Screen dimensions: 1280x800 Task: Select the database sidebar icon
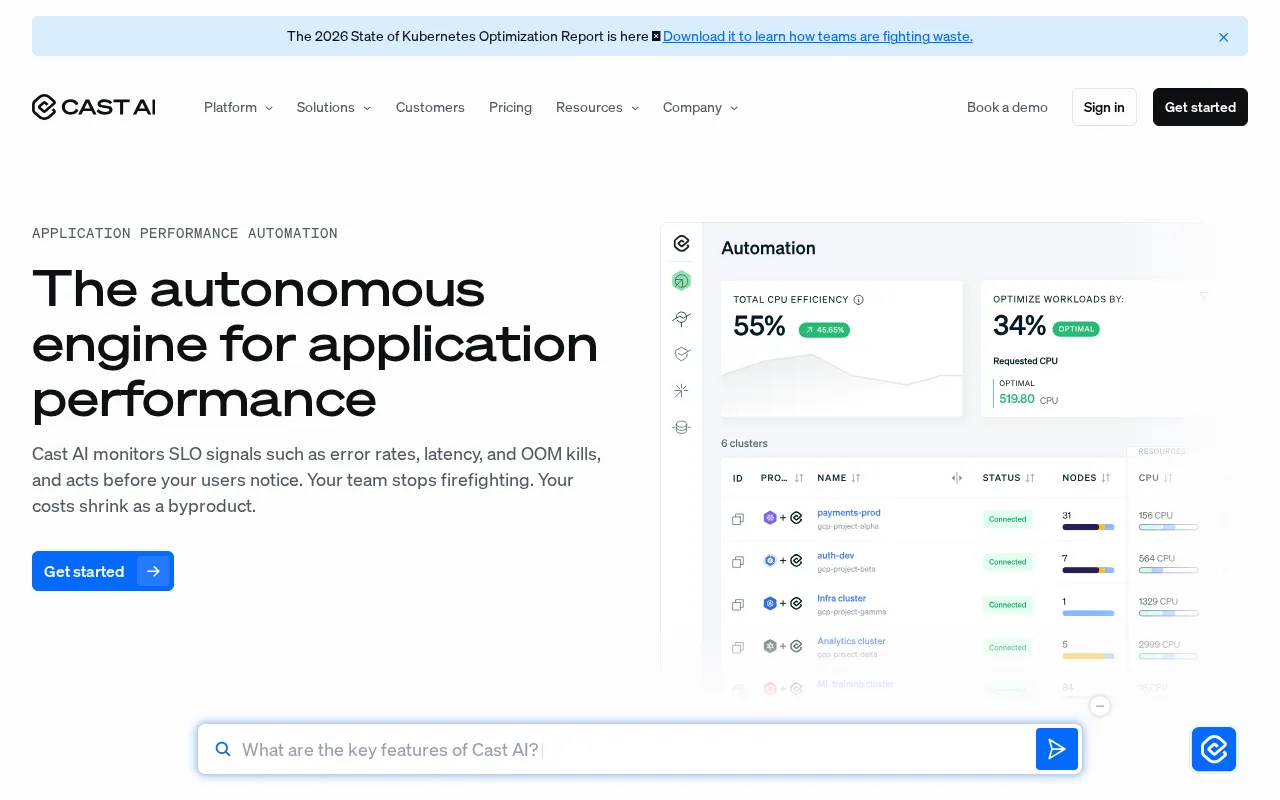pos(681,427)
